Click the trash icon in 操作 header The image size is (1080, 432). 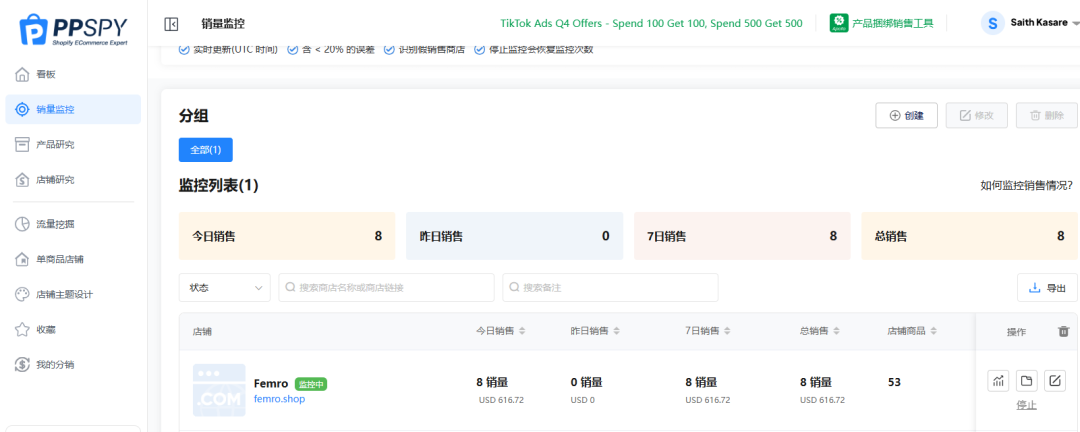pos(1064,331)
